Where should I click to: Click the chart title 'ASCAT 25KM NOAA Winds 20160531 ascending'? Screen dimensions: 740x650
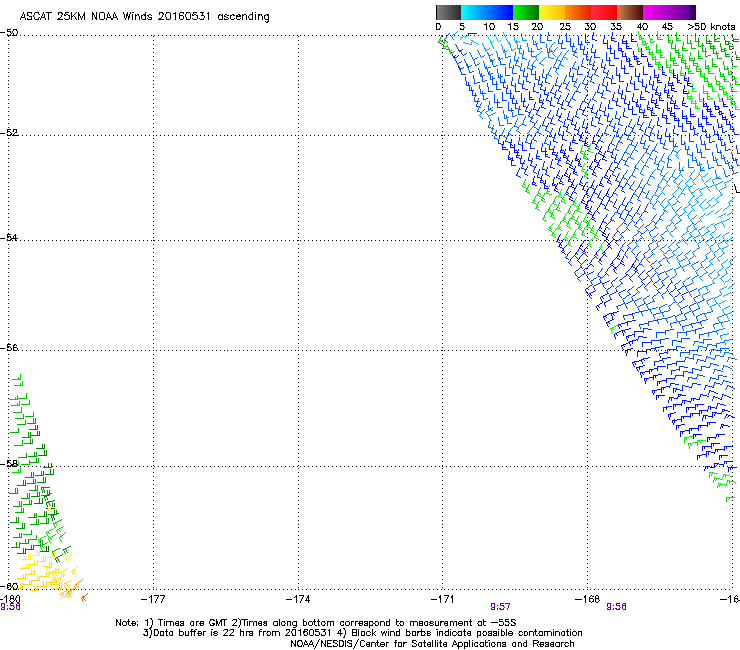[144, 17]
